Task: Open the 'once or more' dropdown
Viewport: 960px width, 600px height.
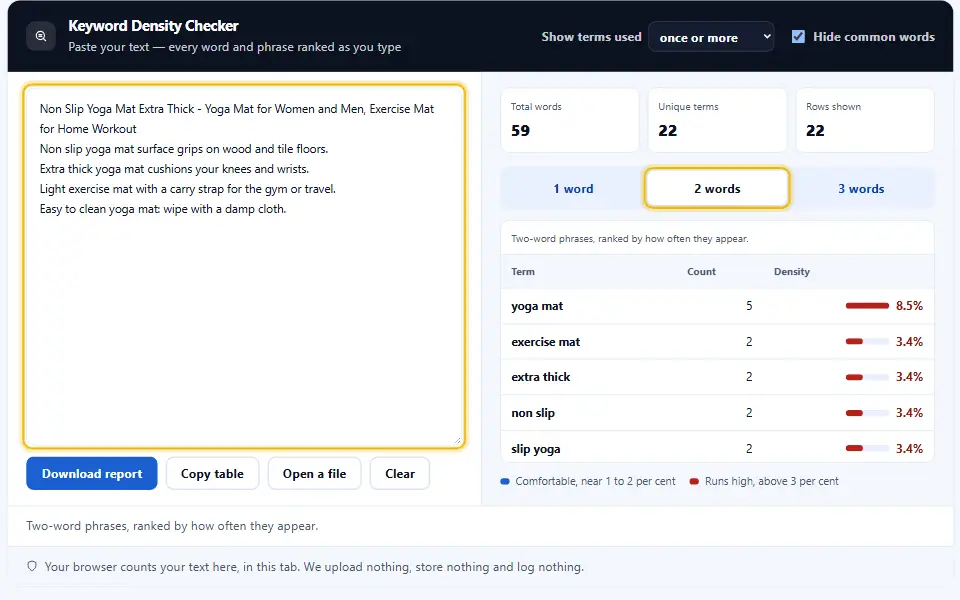Action: point(711,37)
